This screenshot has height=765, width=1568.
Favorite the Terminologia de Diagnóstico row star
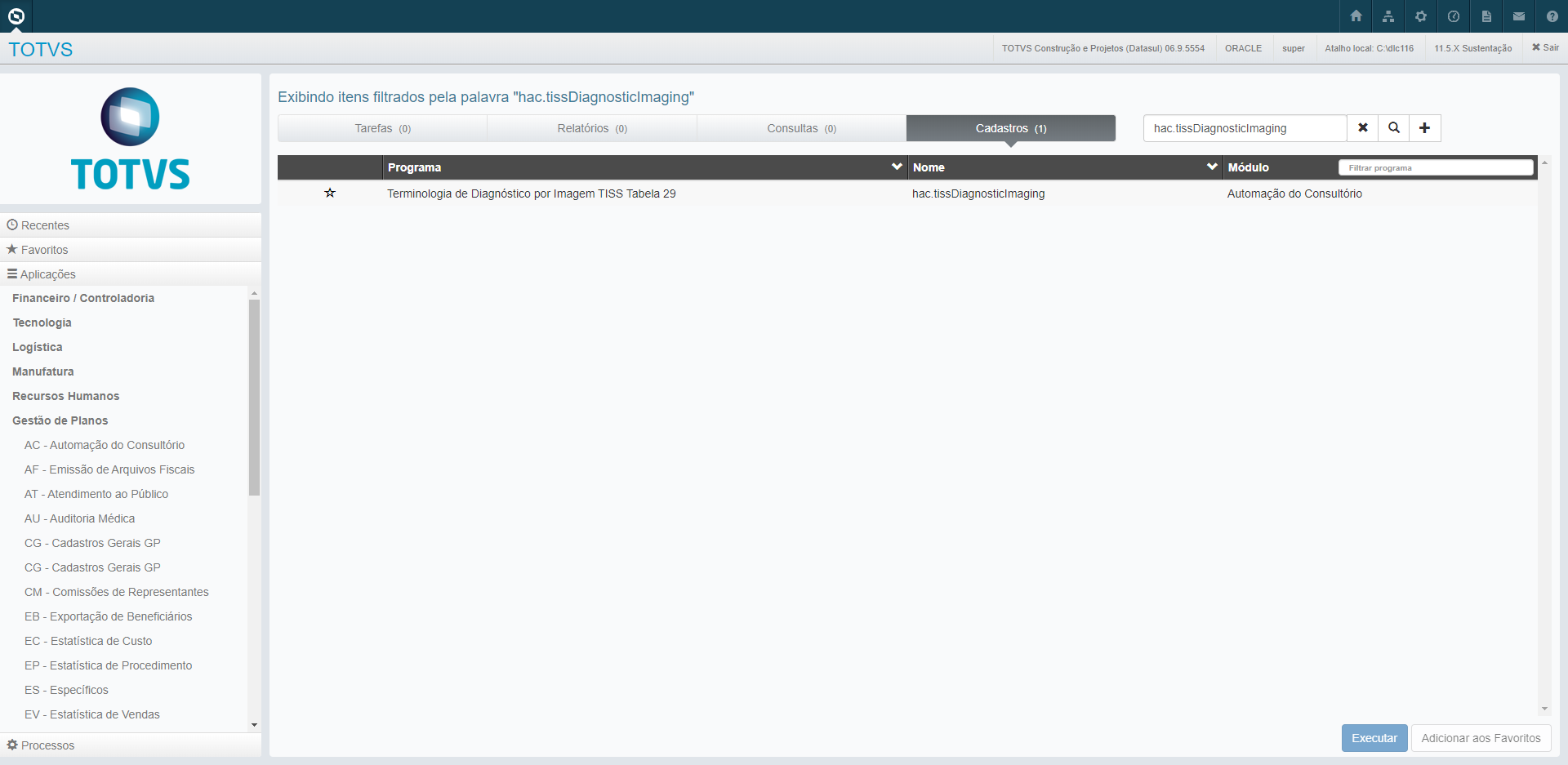(330, 193)
